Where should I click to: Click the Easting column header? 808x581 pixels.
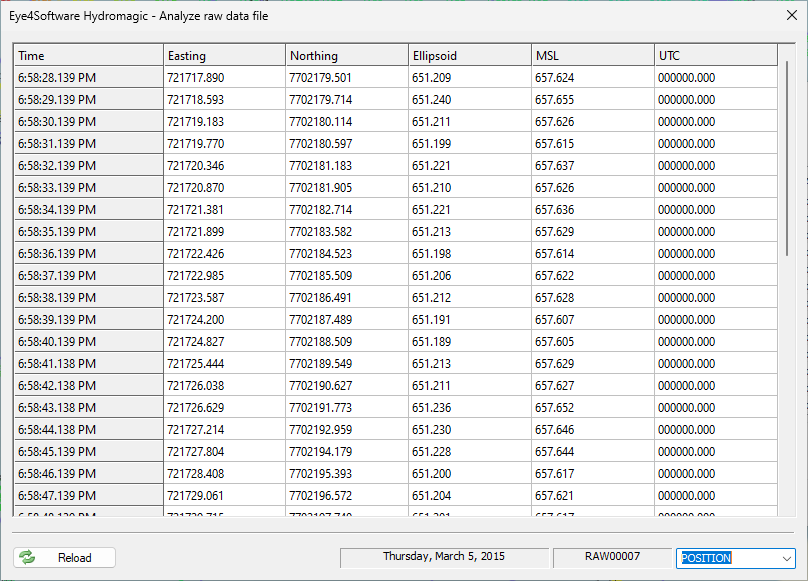point(224,56)
